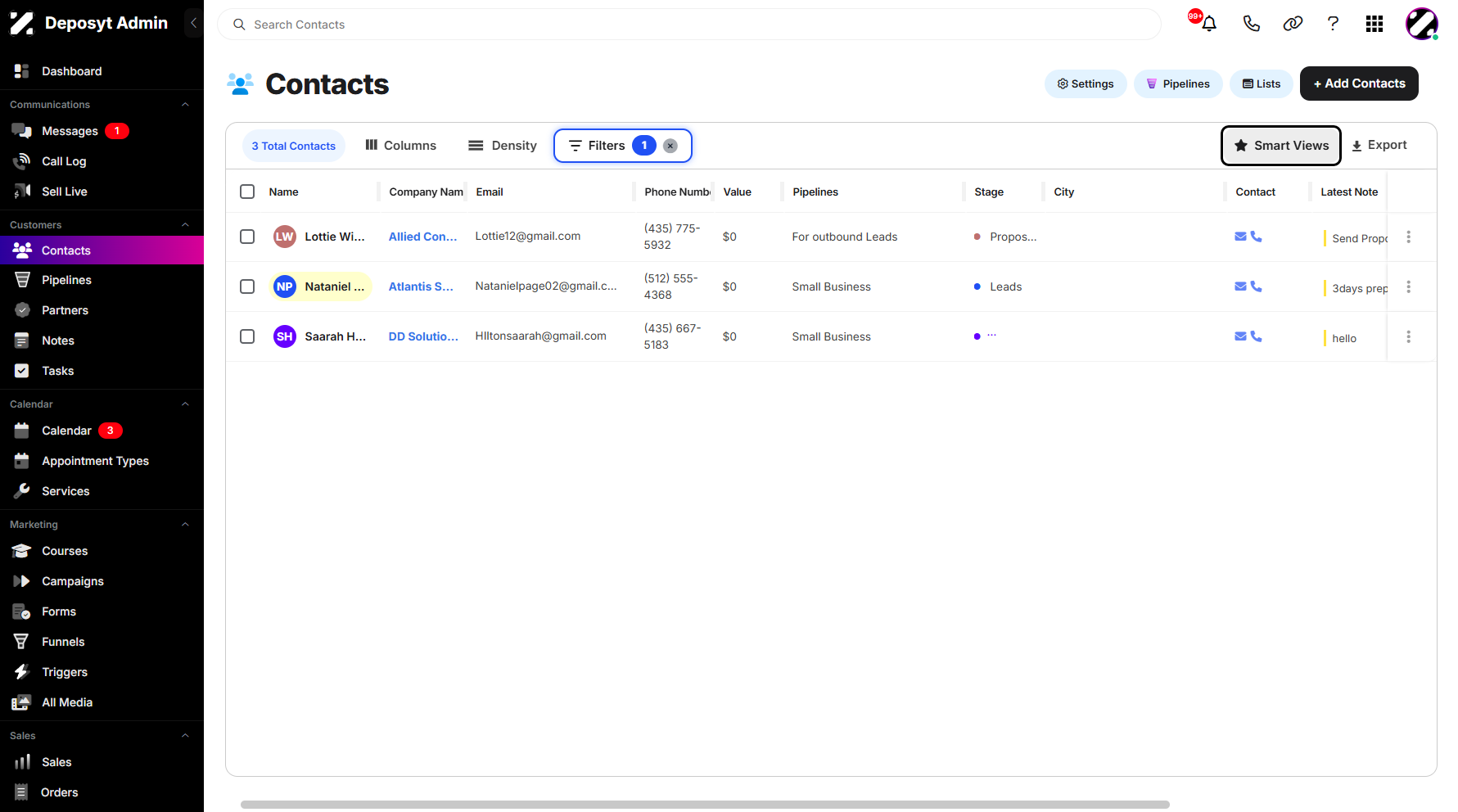Viewport: 1458px width, 812px height.
Task: Select the Lottie Wi... row checkbox
Action: pos(247,237)
